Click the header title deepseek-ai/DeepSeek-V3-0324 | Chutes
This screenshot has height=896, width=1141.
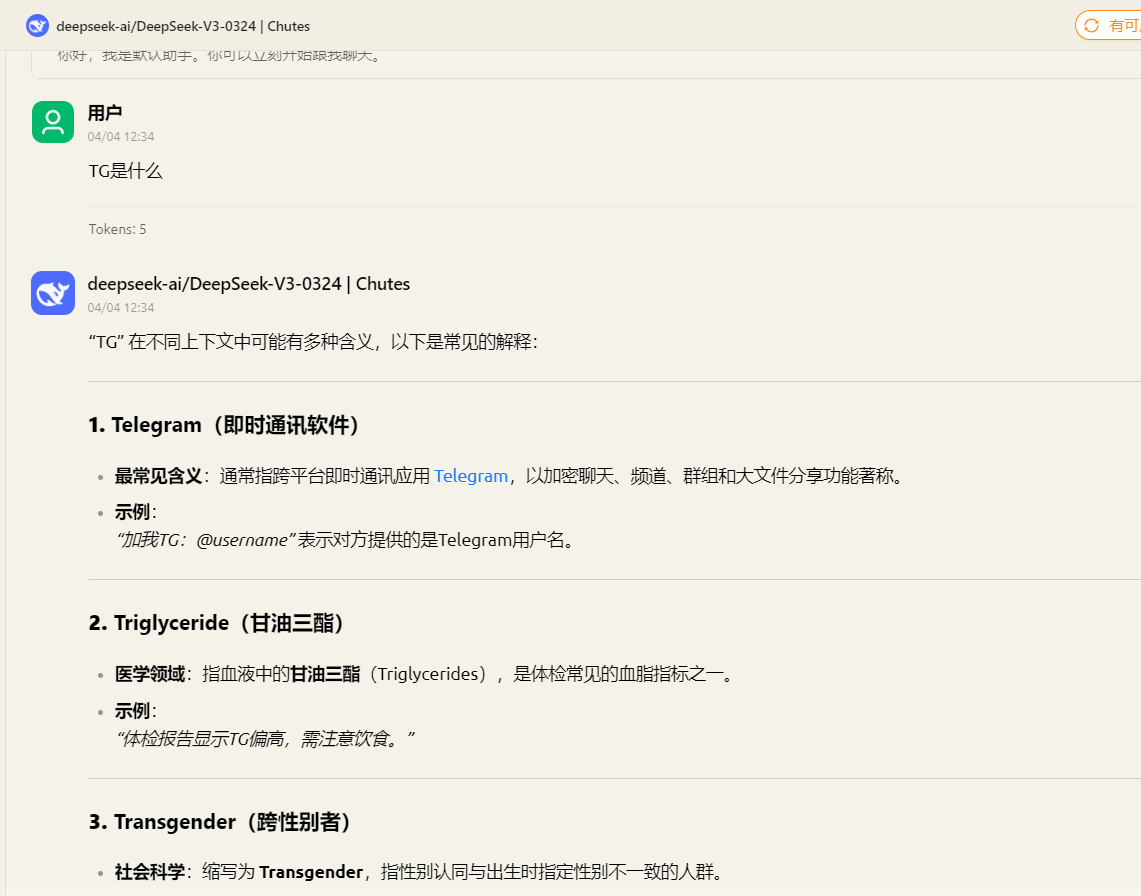point(183,26)
